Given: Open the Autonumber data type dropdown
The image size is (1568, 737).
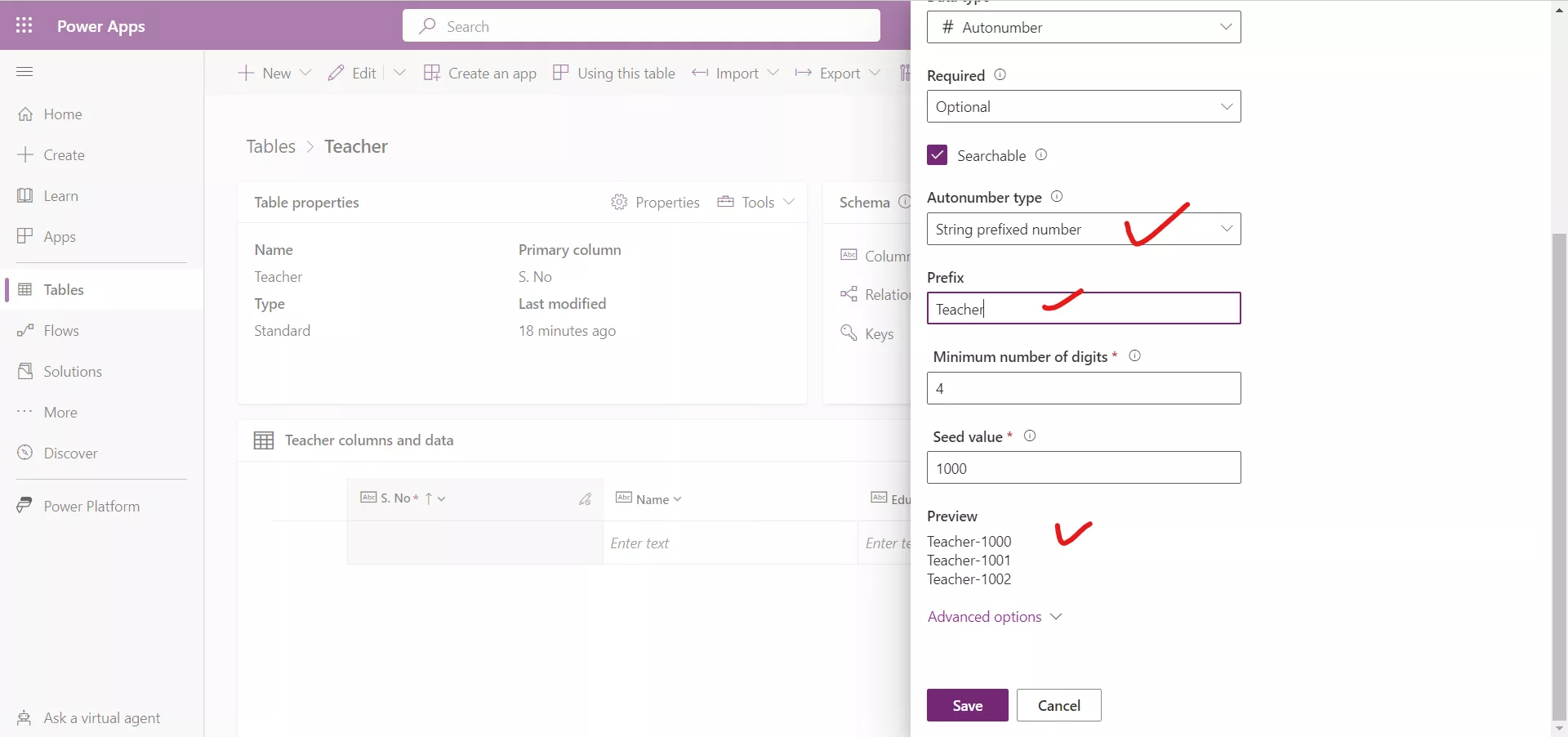Looking at the screenshot, I should pos(1084,27).
